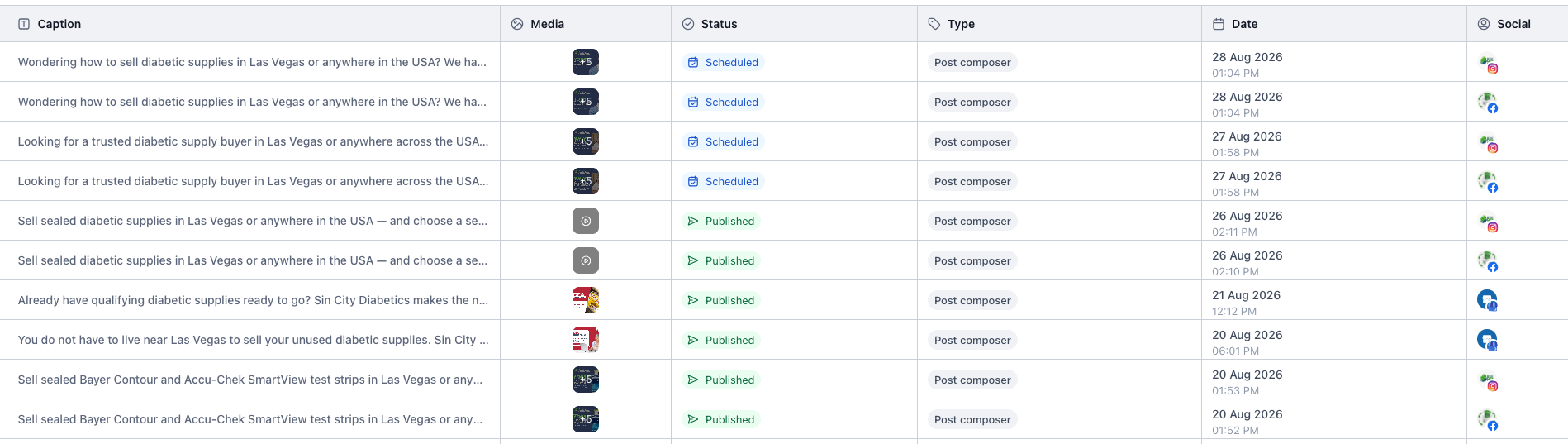Open media thumbnail of Already have qualifying post
The height and width of the screenshot is (444, 1568).
[586, 300]
